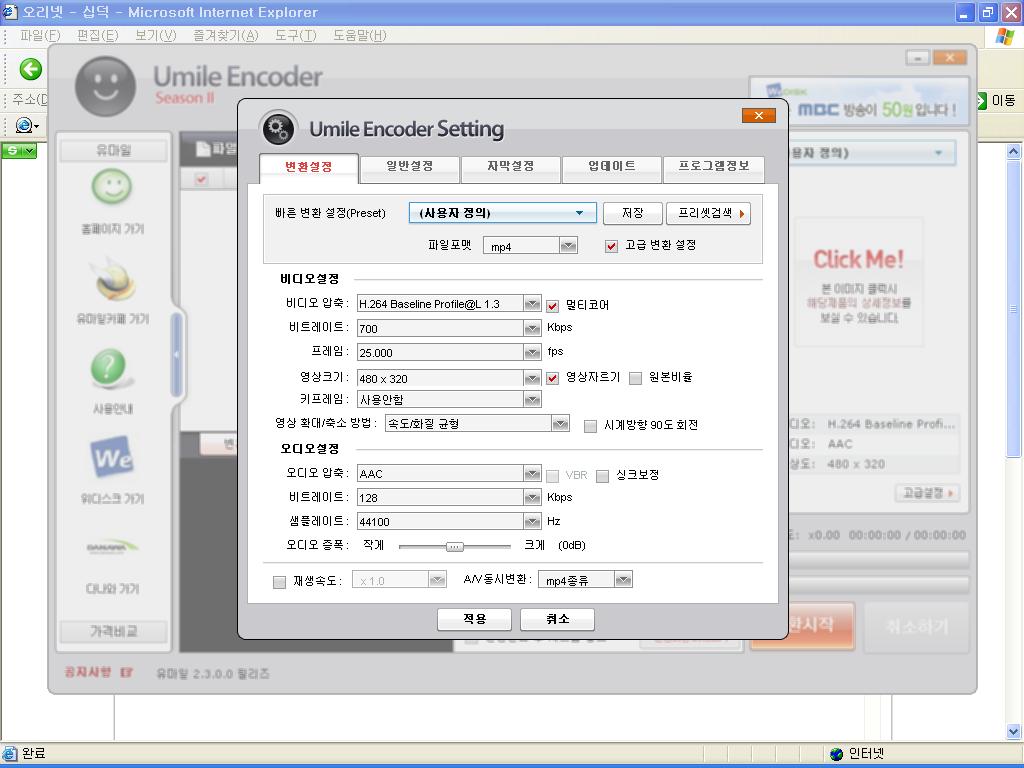
Task: Click the 유마일 button atop the sidebar
Action: [x=114, y=151]
